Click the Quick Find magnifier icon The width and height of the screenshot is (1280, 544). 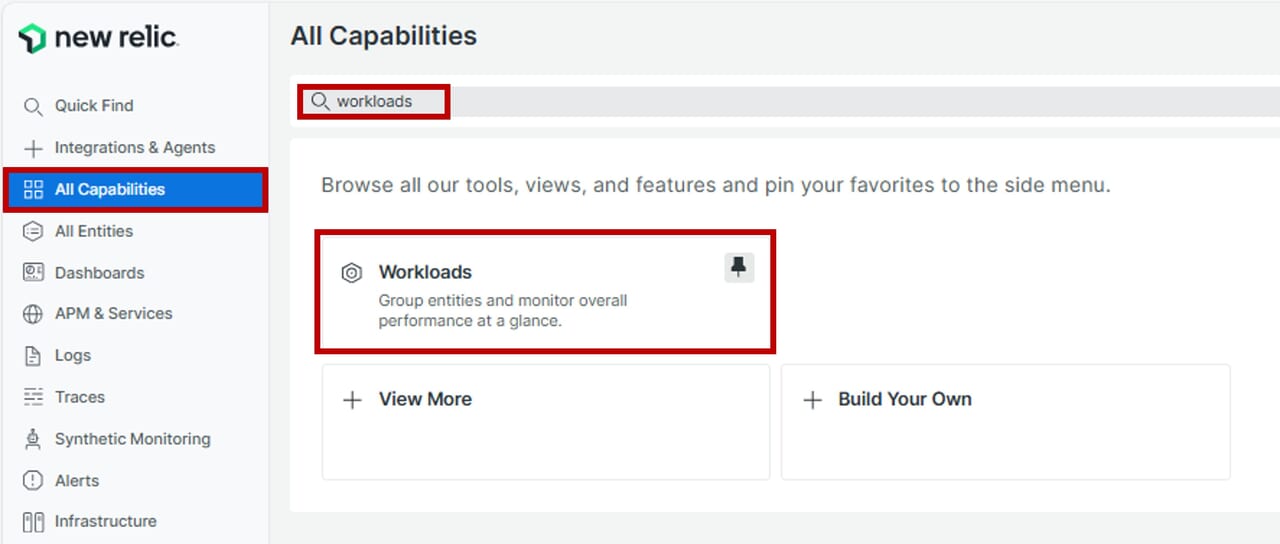tap(33, 106)
